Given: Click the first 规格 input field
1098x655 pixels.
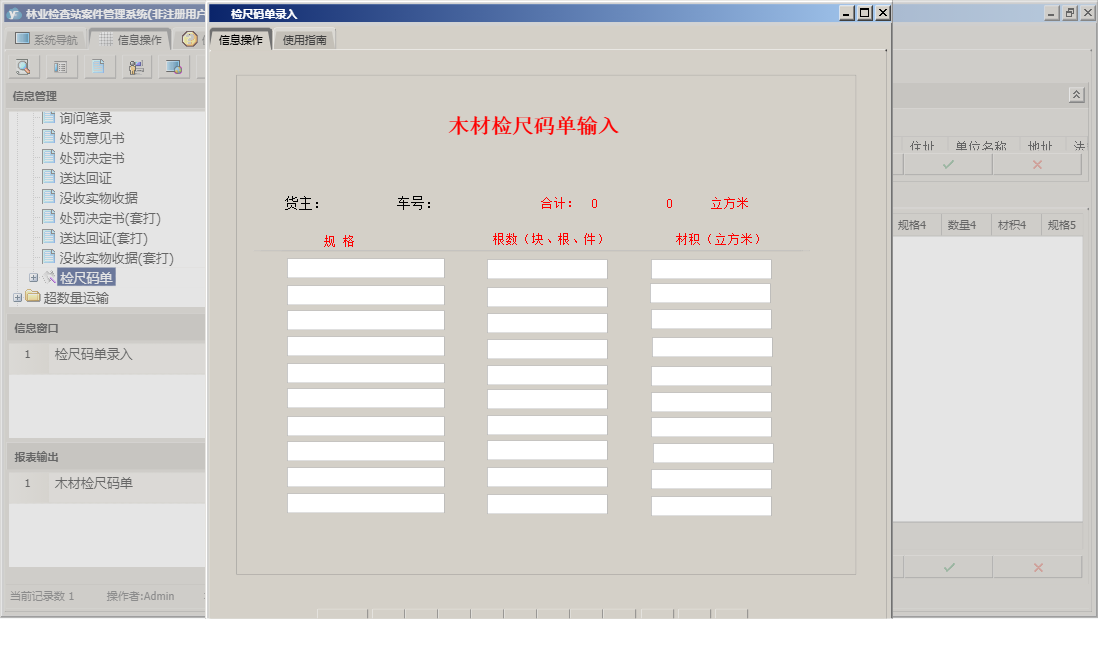Looking at the screenshot, I should point(365,267).
